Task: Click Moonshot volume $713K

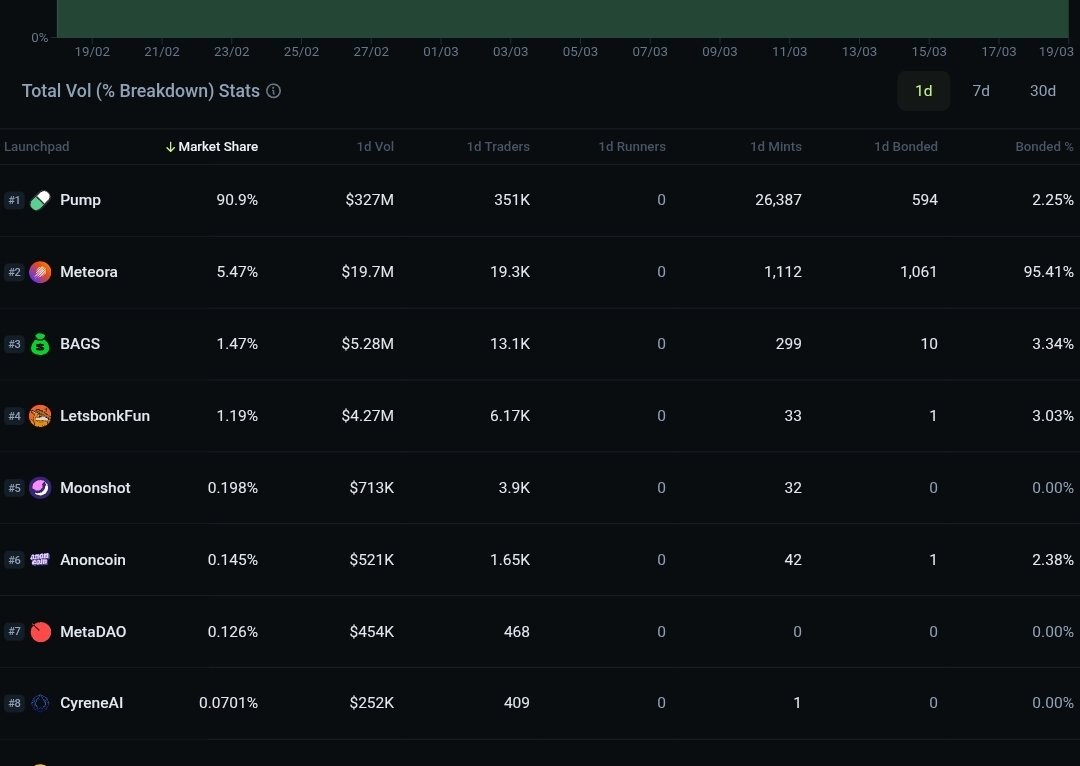Action: tap(372, 488)
